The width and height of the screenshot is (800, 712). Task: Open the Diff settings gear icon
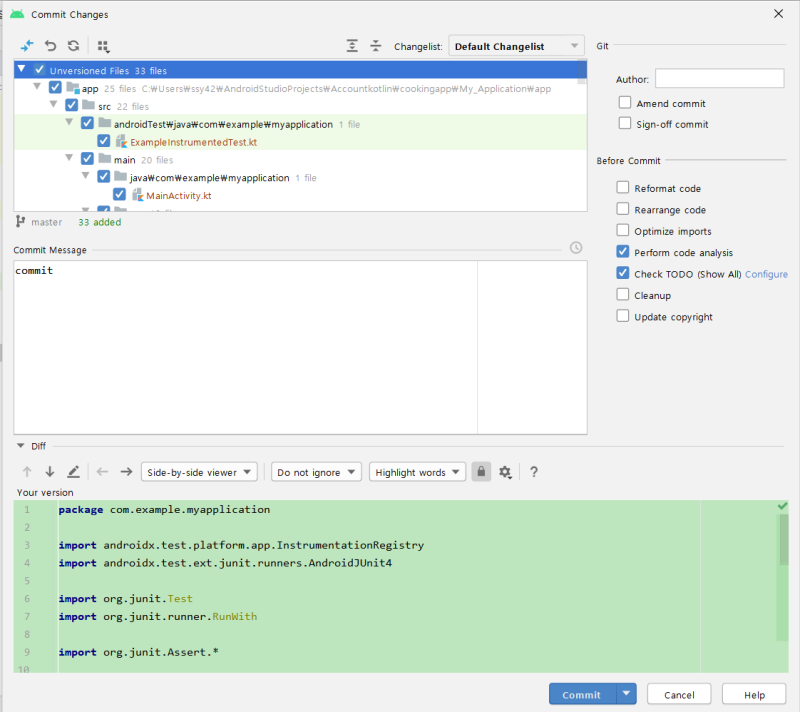(x=505, y=471)
